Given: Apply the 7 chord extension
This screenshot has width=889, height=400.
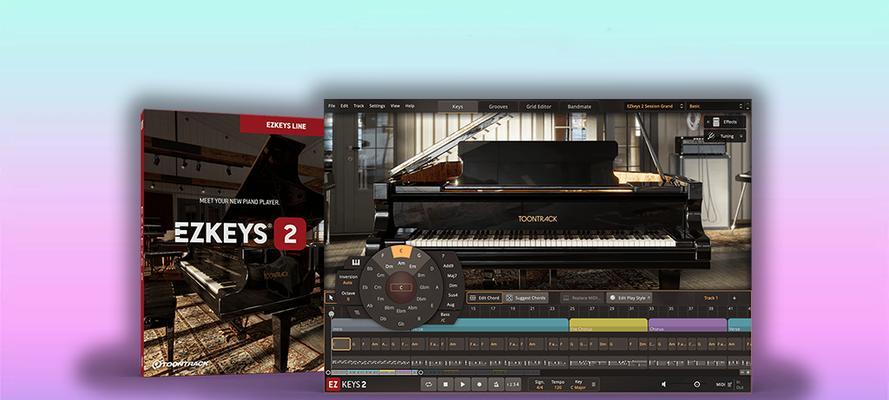Looking at the screenshot, I should coord(443,256).
